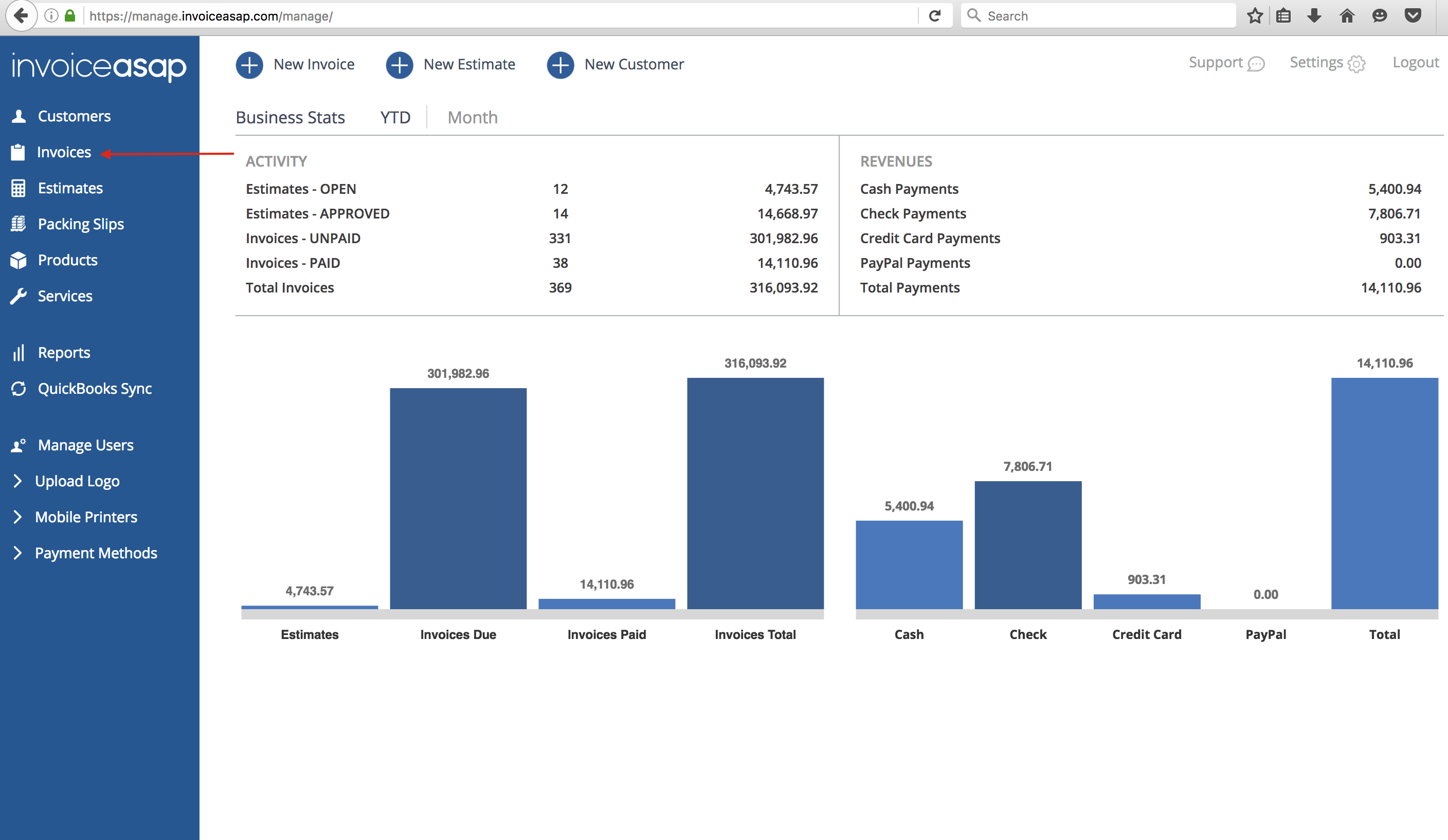Expand the Mobile Printers section
Screen dimensions: 1448x840
(86, 517)
